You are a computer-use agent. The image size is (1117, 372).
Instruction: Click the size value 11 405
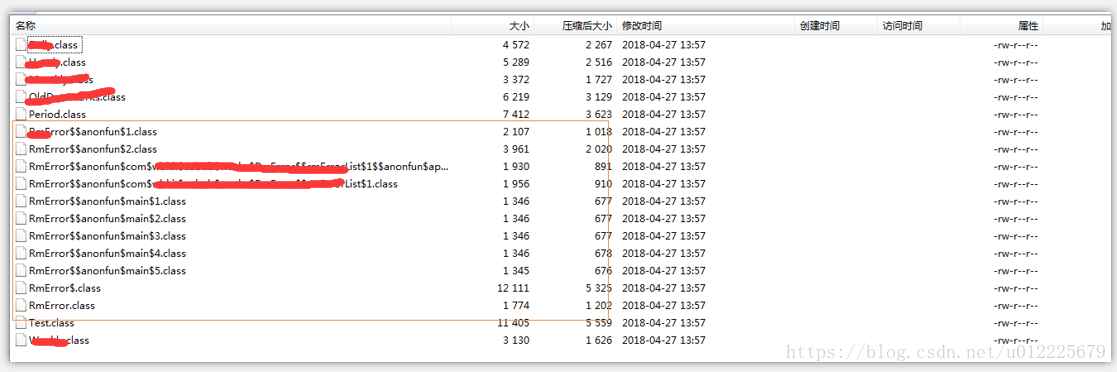513,323
